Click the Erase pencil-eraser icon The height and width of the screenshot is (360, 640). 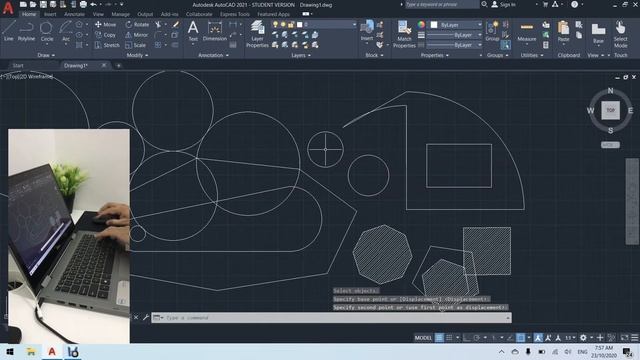[176, 24]
